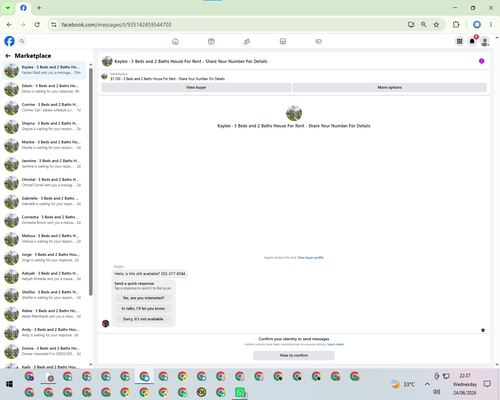Image resolution: width=500 pixels, height=400 pixels.
Task: Open Comesha conversation in the list
Action: click(x=44, y=220)
